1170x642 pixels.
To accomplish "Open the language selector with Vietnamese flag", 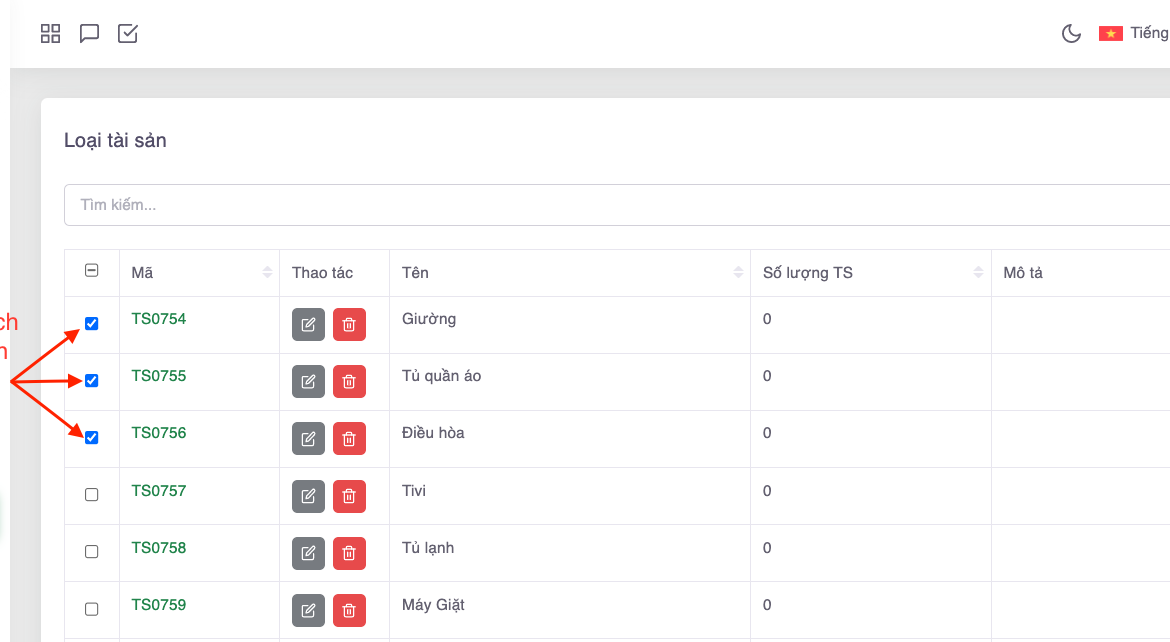I will [1132, 34].
